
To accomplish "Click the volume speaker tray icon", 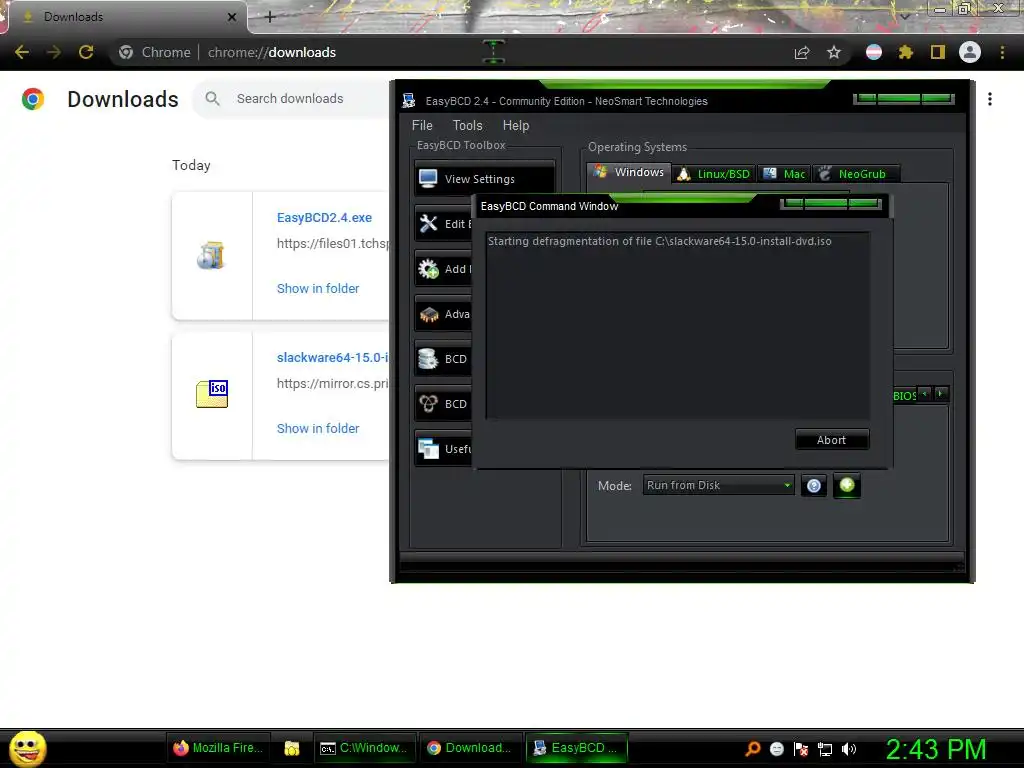I will (848, 748).
